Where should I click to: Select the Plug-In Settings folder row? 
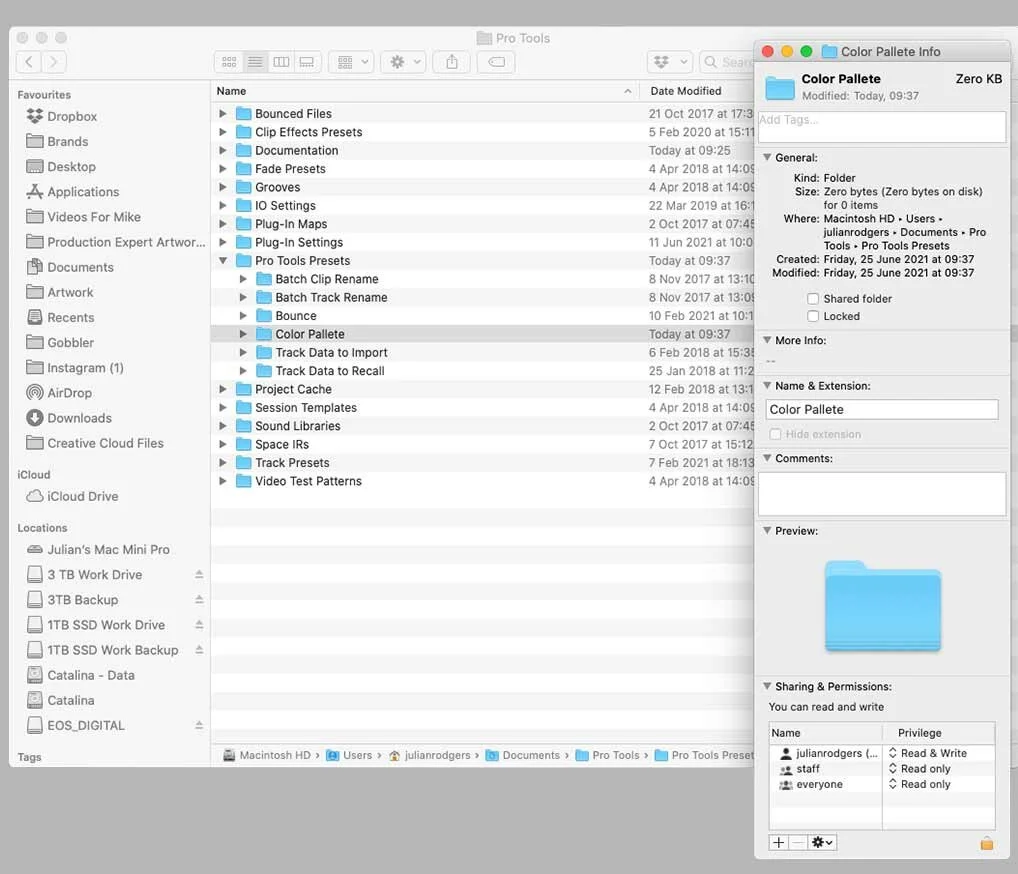(482, 242)
